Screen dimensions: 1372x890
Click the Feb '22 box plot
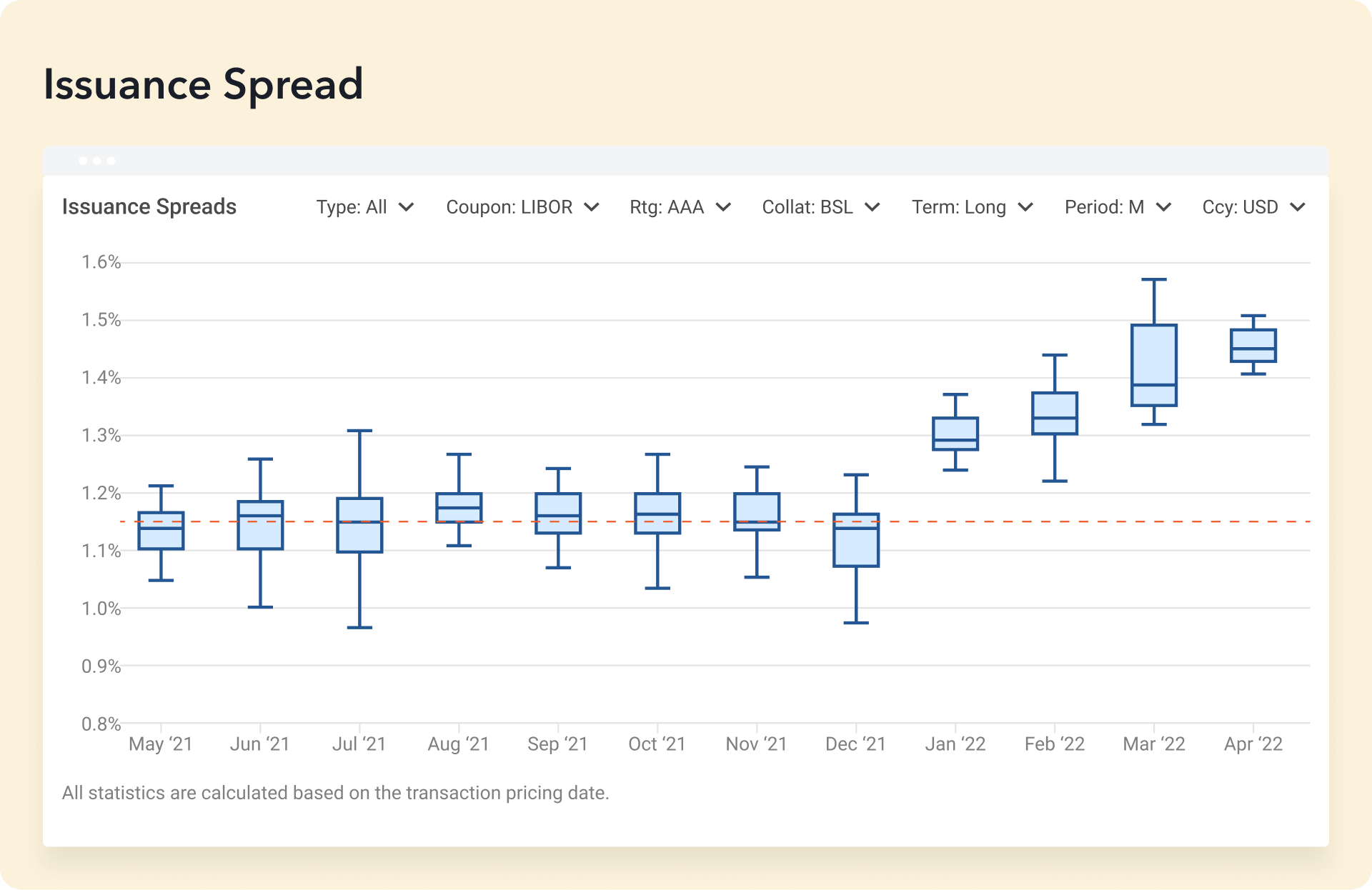pos(1055,413)
